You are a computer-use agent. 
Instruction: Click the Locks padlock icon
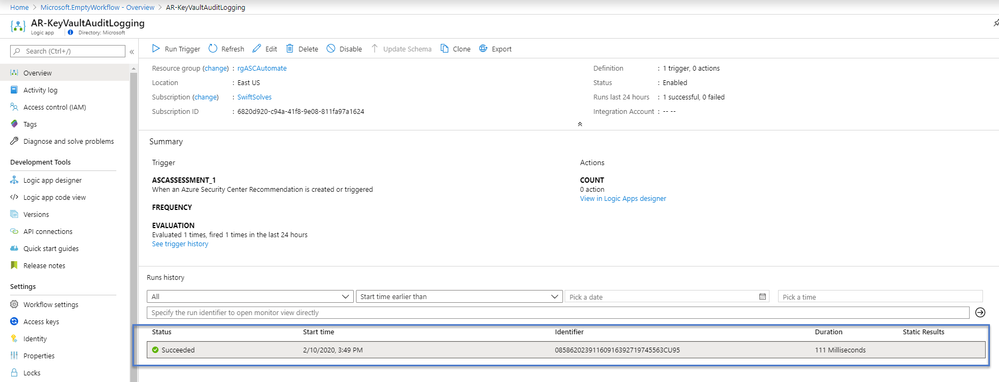[x=14, y=372]
